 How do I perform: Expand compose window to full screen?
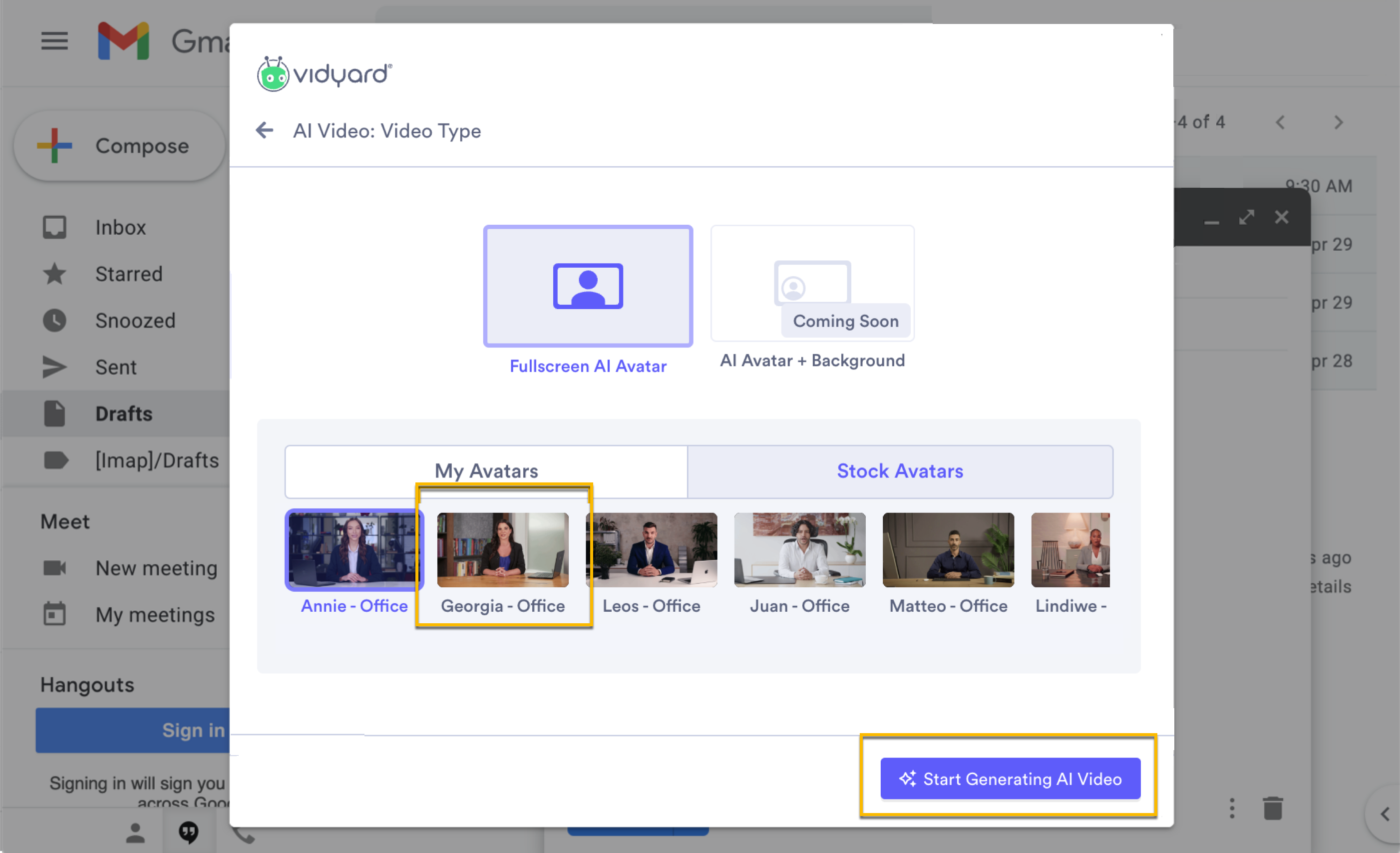1247,217
